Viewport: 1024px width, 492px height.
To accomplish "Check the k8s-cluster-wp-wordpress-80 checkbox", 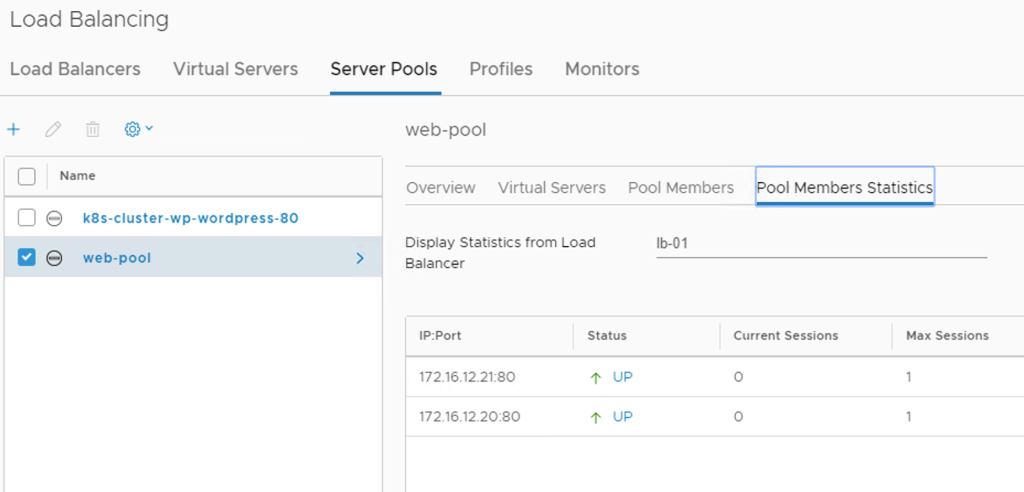I will coord(27,218).
